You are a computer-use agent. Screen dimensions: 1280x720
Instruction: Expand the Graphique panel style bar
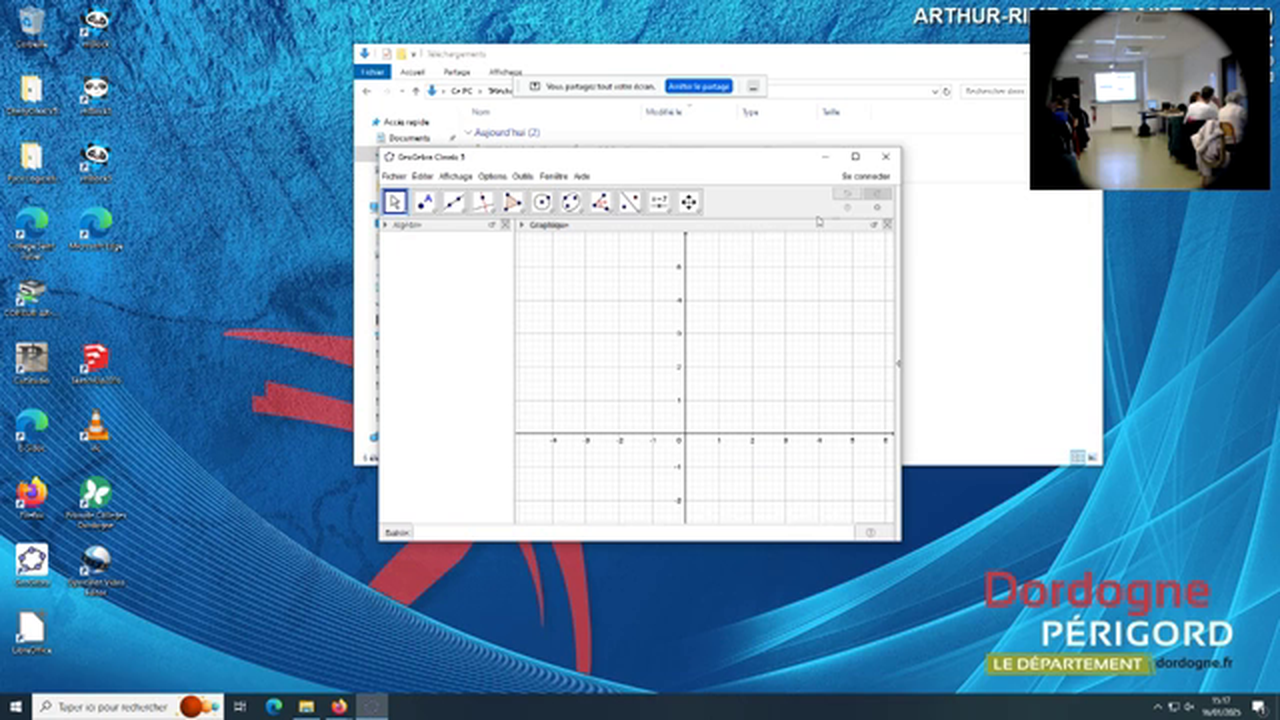click(x=522, y=225)
